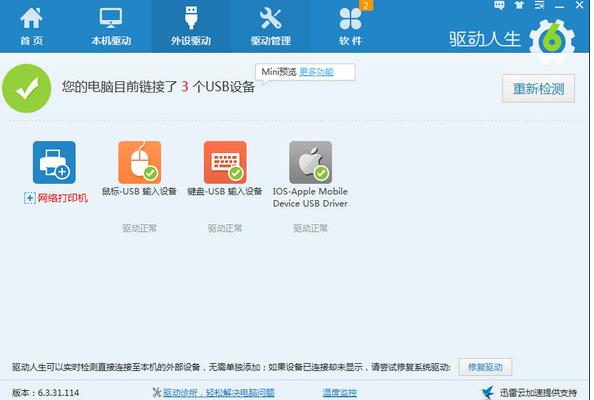This screenshot has height=400, width=594.
Task: Click 驱动正常 under the Apple device
Action: click(x=310, y=228)
